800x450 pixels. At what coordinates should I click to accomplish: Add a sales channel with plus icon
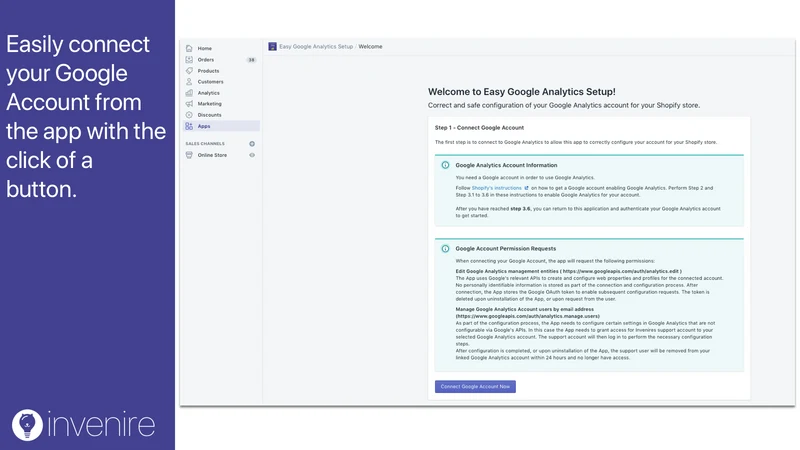pos(252,144)
